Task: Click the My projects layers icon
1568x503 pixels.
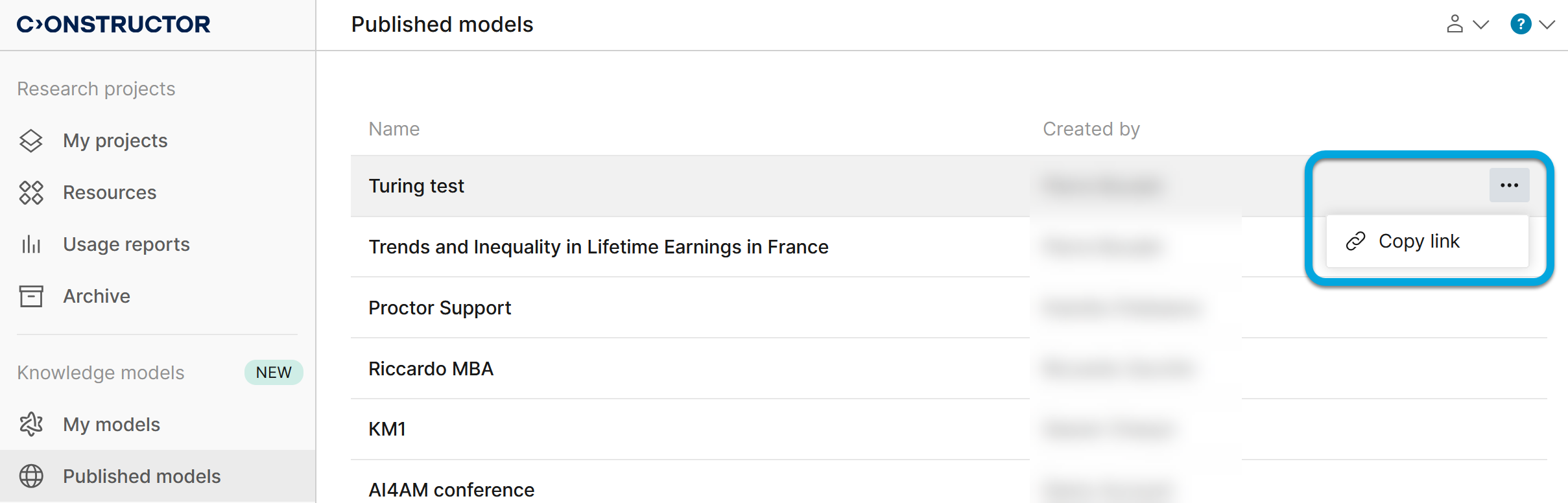Action: click(x=30, y=141)
